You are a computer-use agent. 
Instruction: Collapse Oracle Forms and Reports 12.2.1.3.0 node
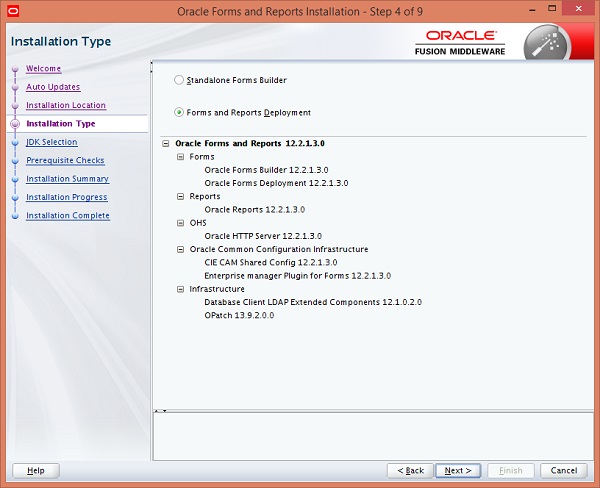click(x=166, y=144)
